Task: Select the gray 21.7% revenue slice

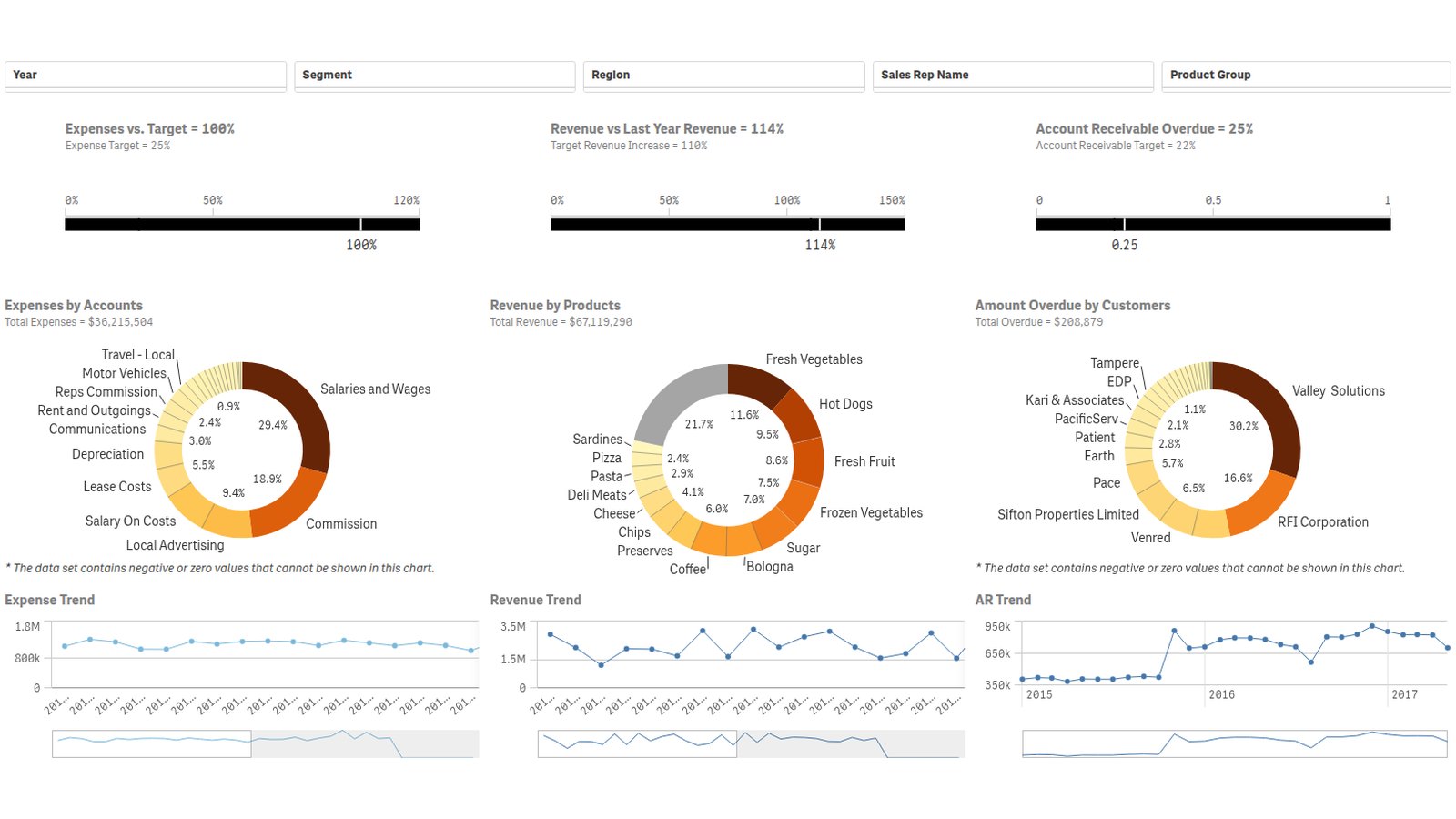Action: pos(675,398)
